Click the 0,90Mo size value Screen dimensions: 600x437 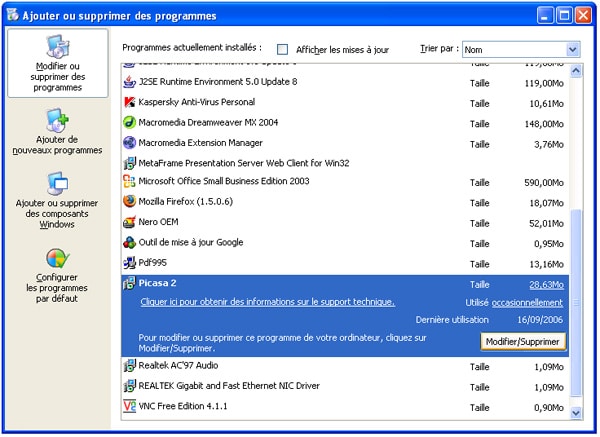[549, 408]
